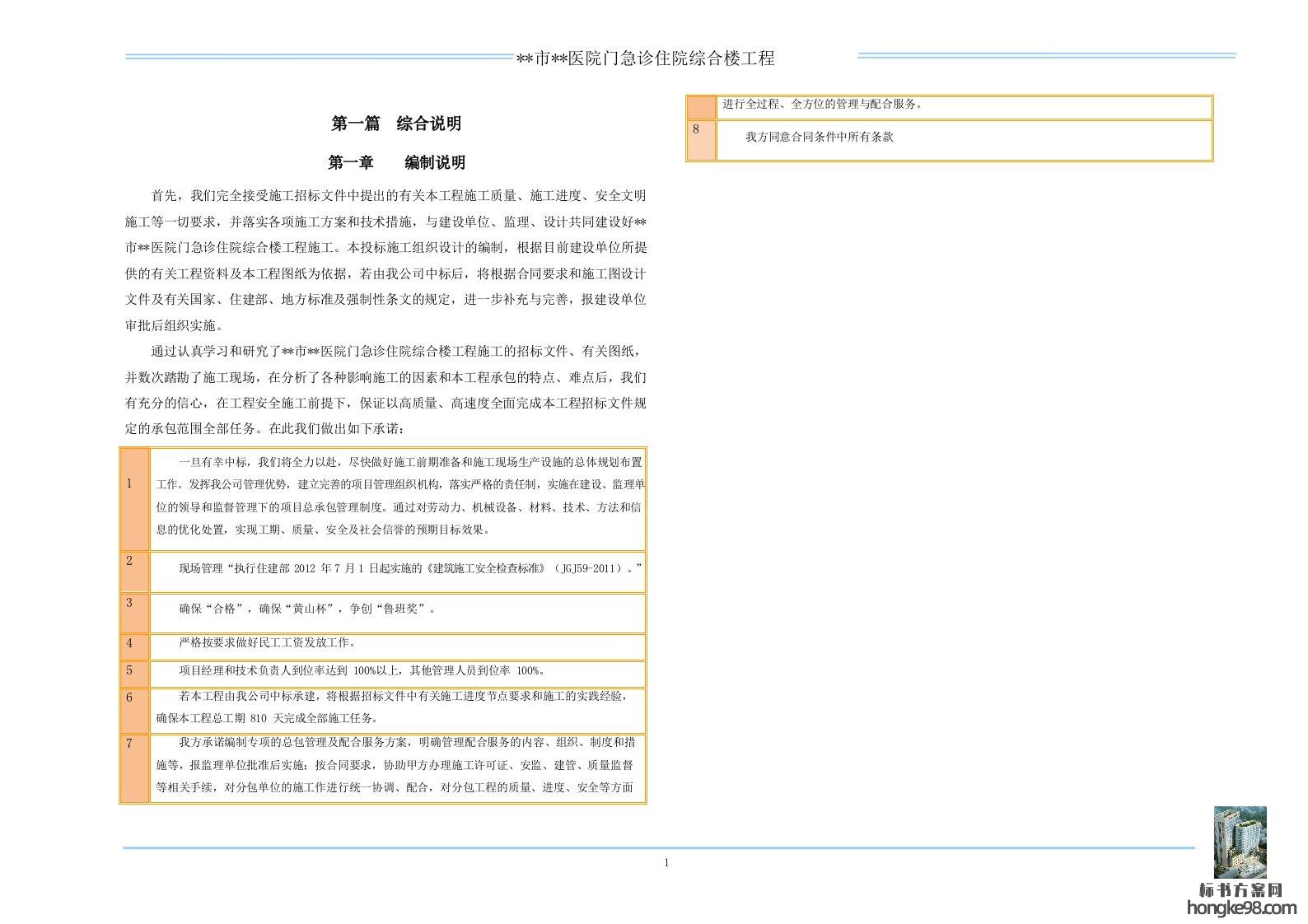Click the row number 8 table cell
Screen dimensions: 1308x924
[701, 140]
